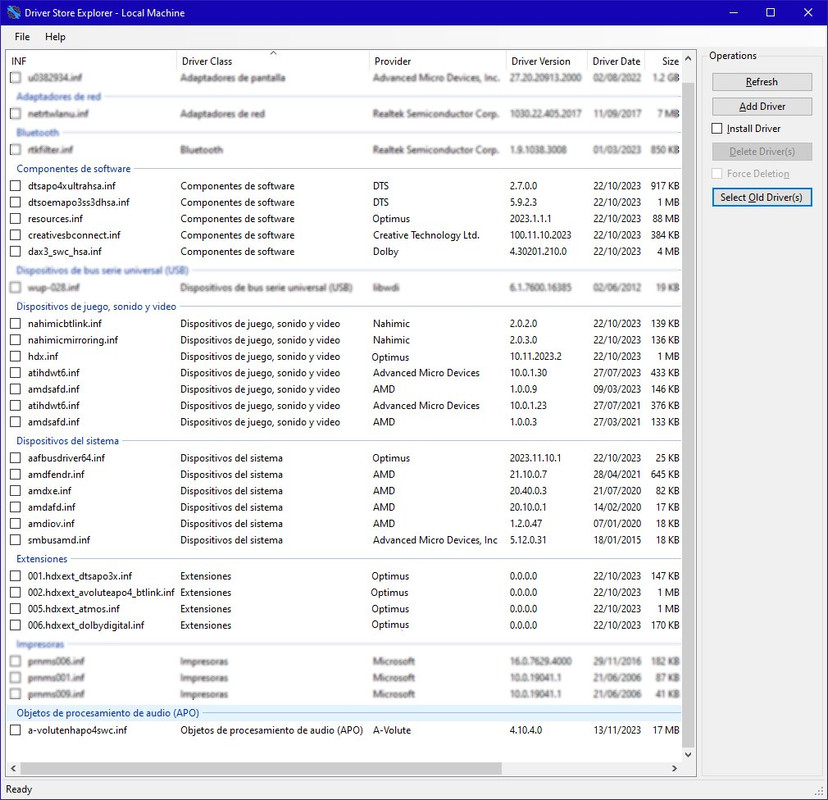The image size is (828, 800).
Task: Check the 006.hdxext_dolbydigital.inf checkbox
Action: [15, 625]
